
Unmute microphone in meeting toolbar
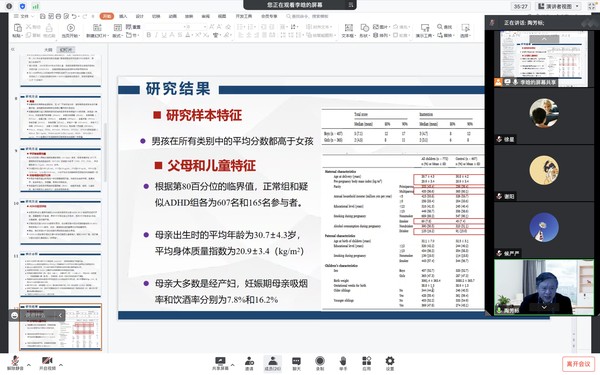(15, 363)
